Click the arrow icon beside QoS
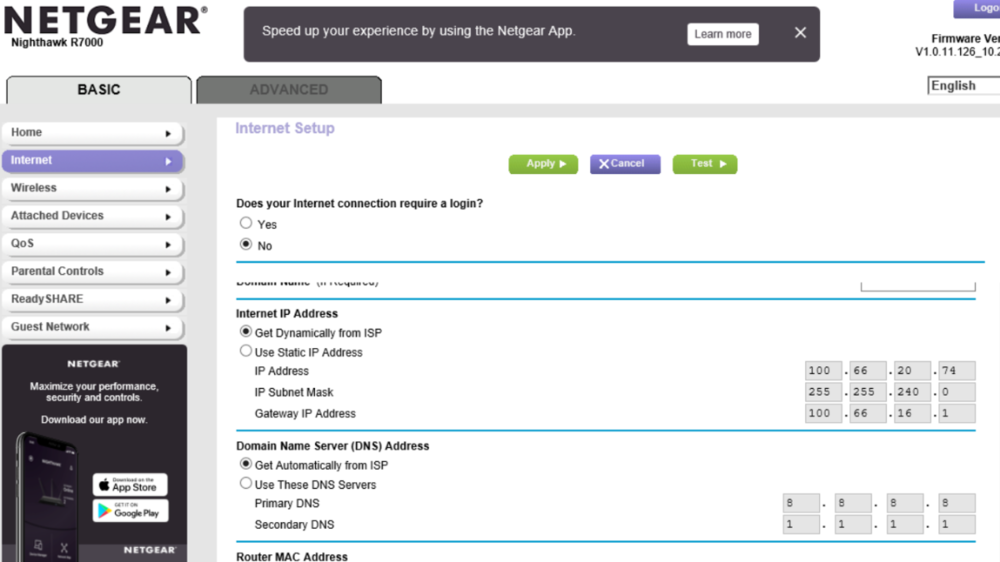This screenshot has height=562, width=1000. point(168,244)
